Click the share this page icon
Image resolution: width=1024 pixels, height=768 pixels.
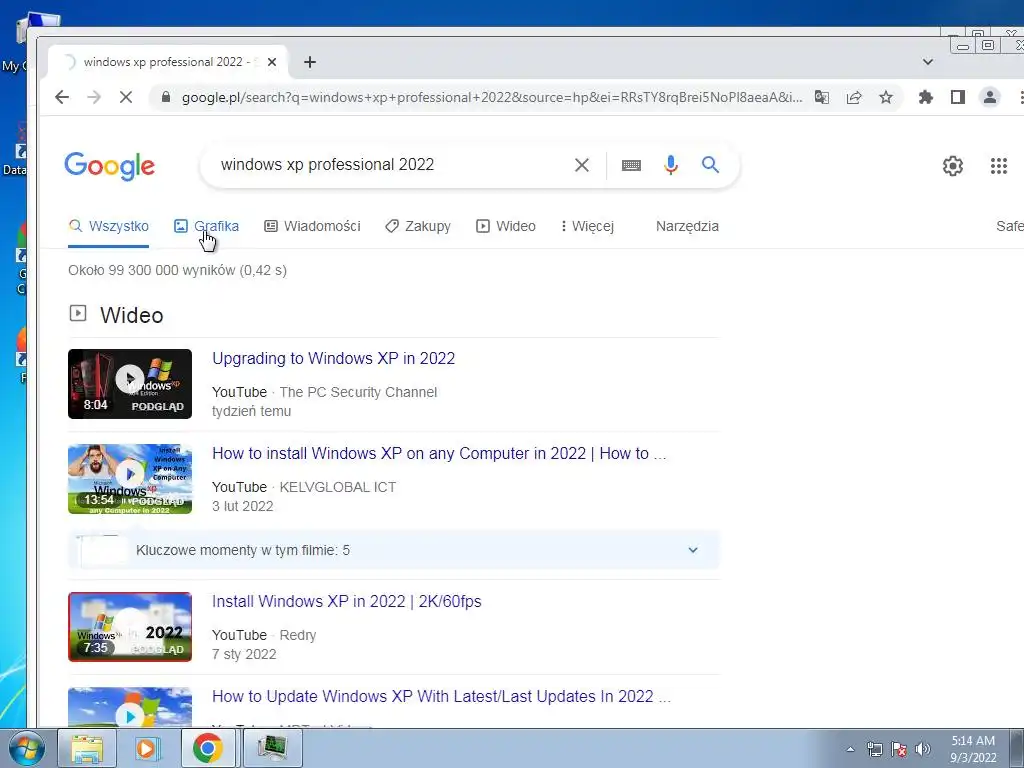(x=854, y=97)
